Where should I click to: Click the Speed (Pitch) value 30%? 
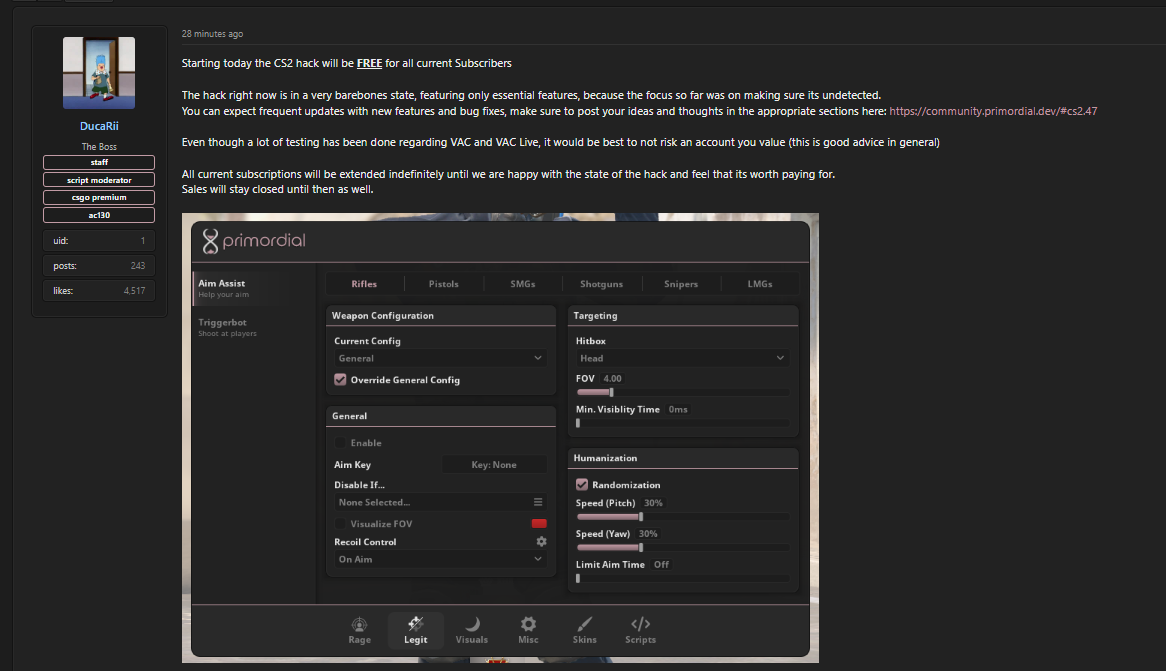(x=653, y=503)
